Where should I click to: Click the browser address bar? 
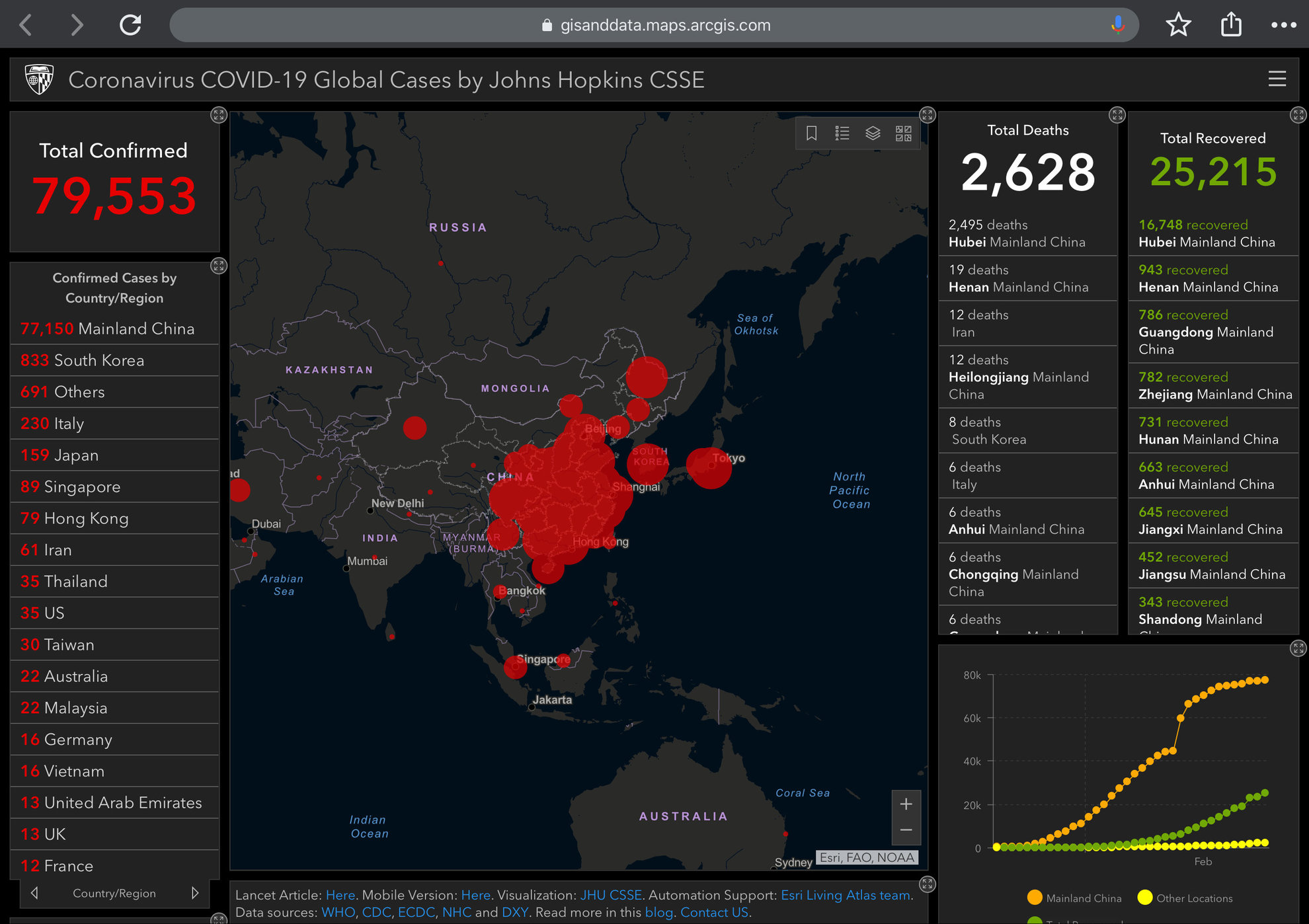click(654, 25)
